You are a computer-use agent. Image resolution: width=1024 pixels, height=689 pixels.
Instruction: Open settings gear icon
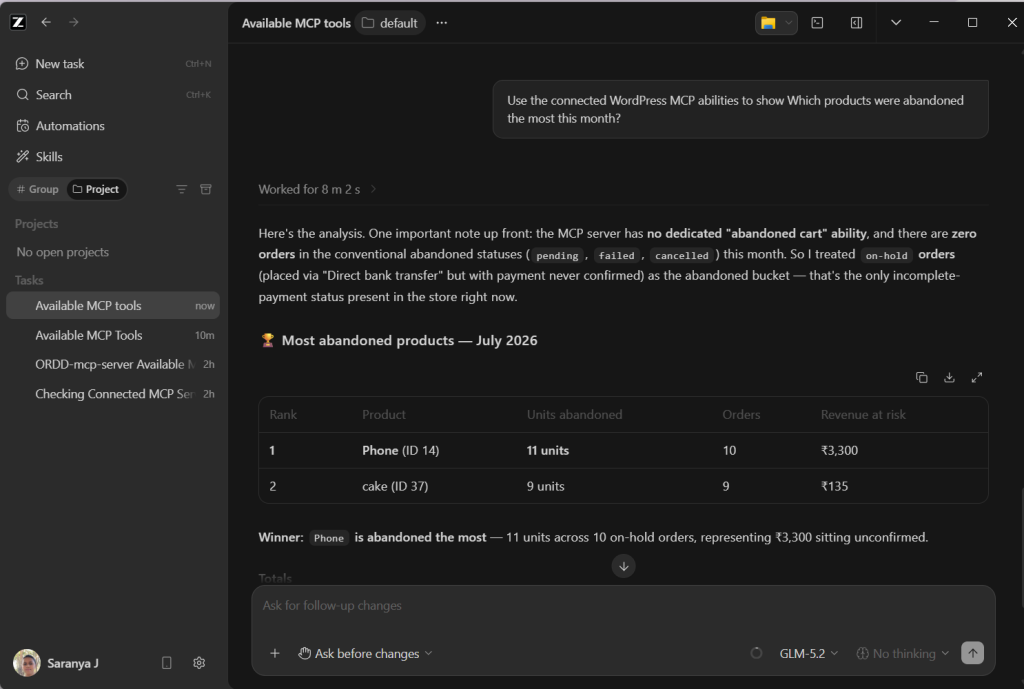point(199,663)
